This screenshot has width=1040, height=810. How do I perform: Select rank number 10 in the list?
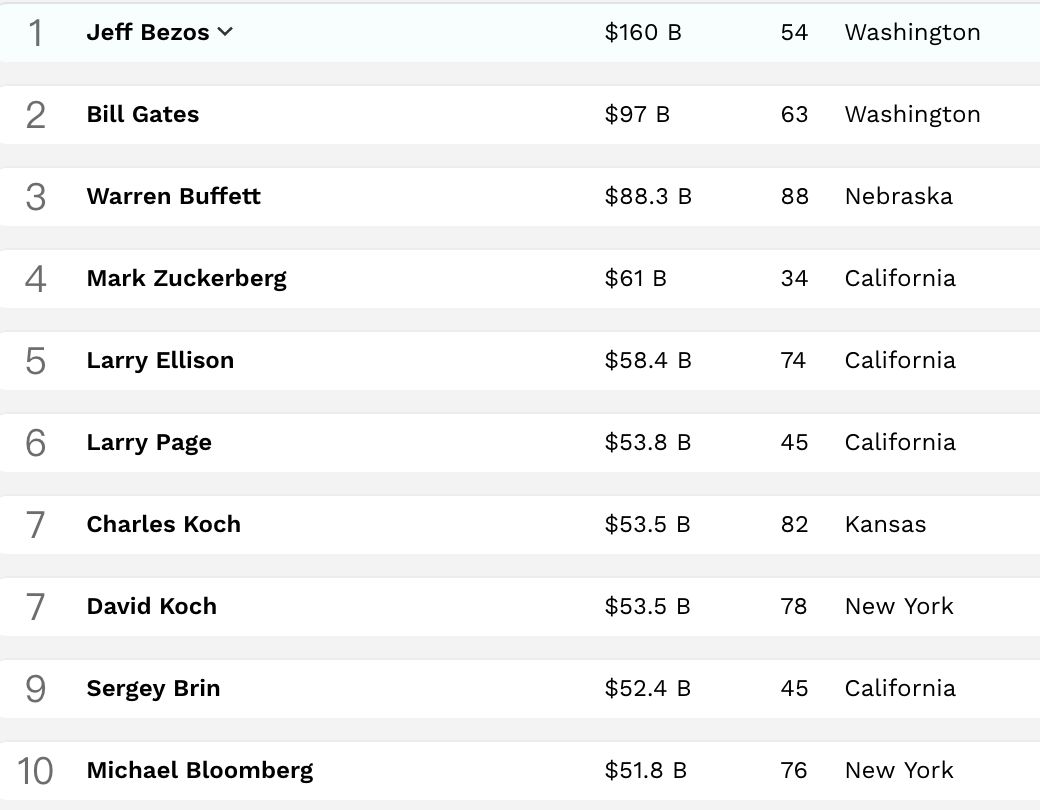(x=35, y=771)
